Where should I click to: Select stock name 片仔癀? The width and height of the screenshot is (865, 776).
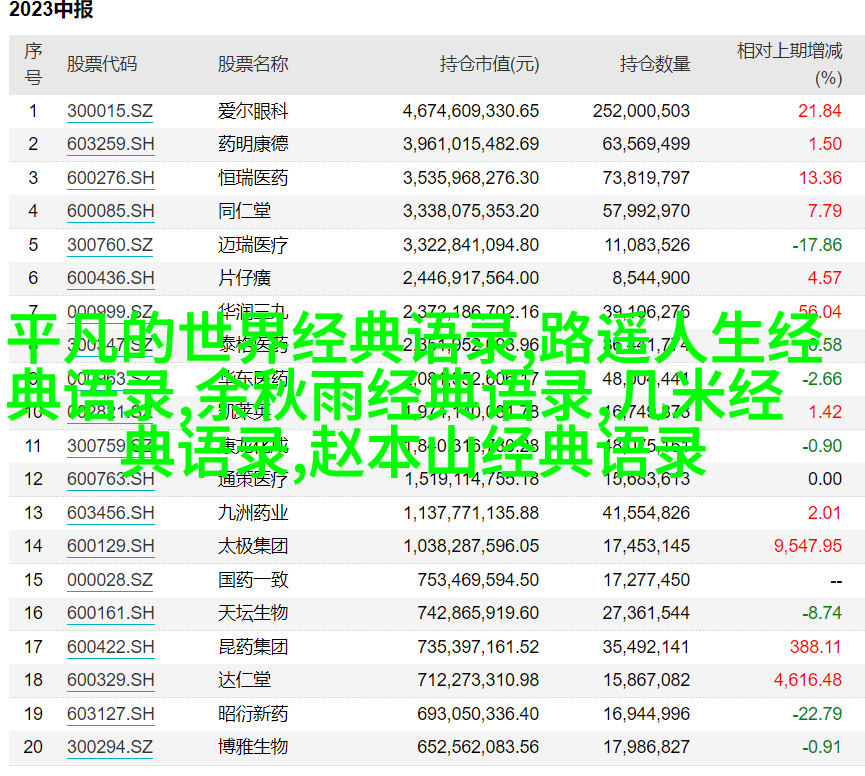[x=244, y=277]
